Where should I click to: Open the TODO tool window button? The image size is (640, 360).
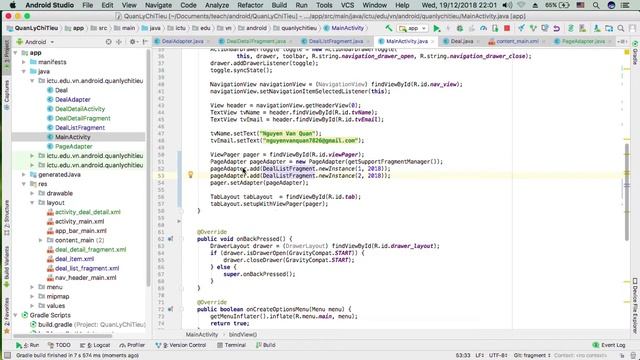tap(60, 345)
